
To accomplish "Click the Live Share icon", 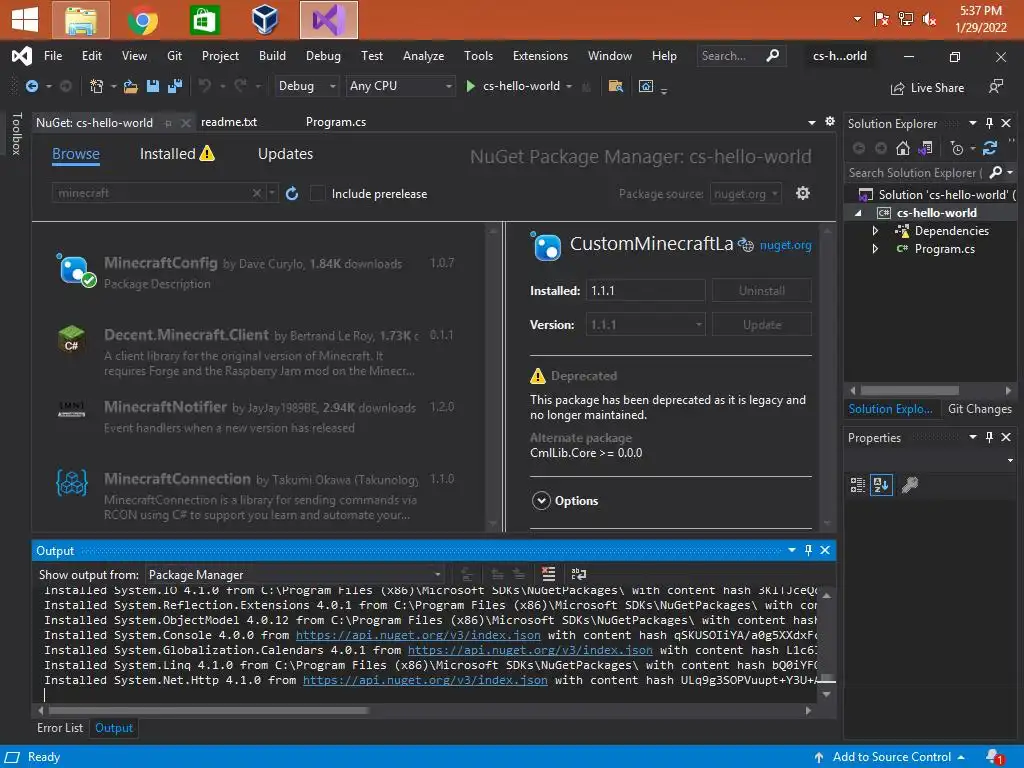I will point(898,88).
